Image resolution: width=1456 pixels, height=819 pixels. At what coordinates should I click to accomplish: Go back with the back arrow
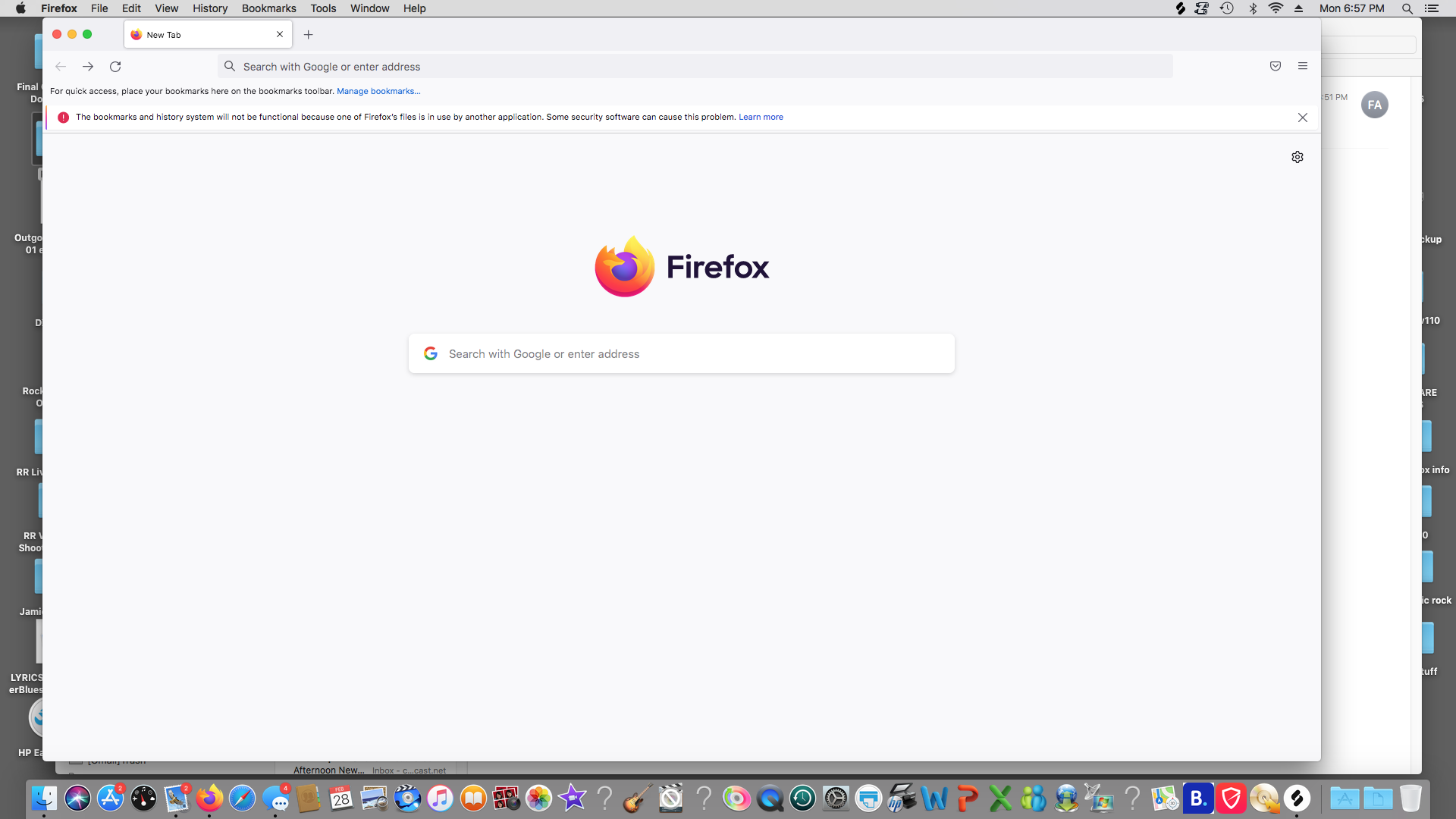(x=61, y=67)
